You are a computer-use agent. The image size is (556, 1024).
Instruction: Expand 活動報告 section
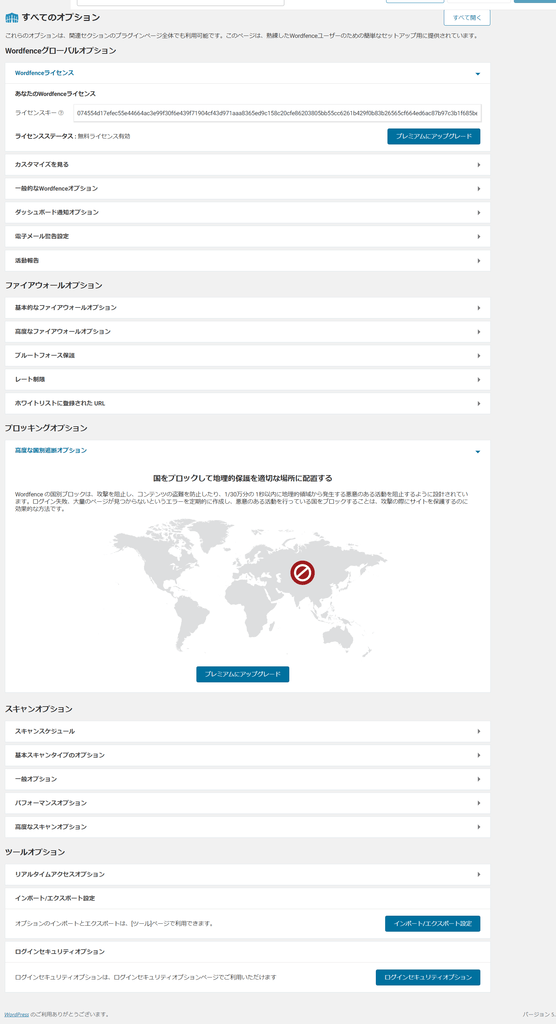[248, 261]
